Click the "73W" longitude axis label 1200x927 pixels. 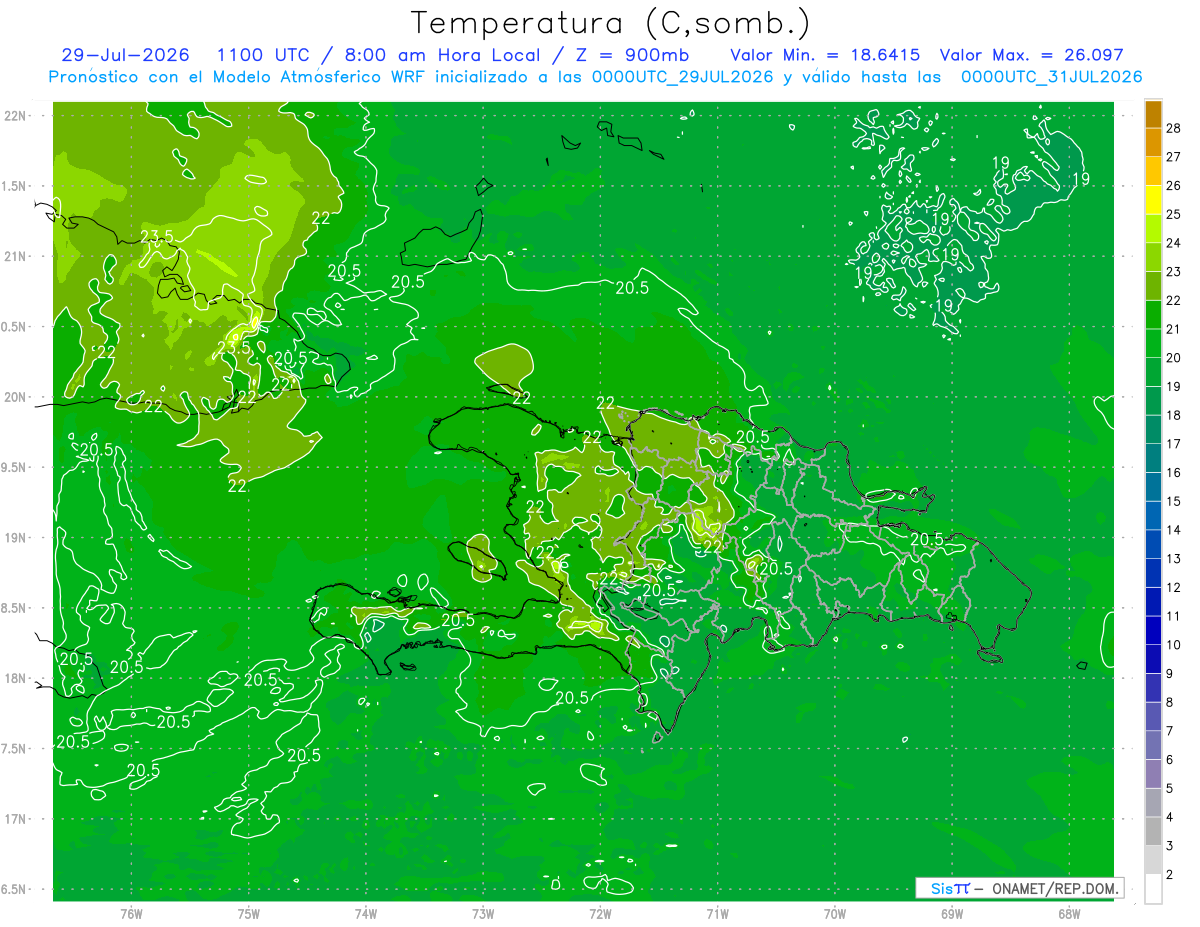click(x=483, y=915)
